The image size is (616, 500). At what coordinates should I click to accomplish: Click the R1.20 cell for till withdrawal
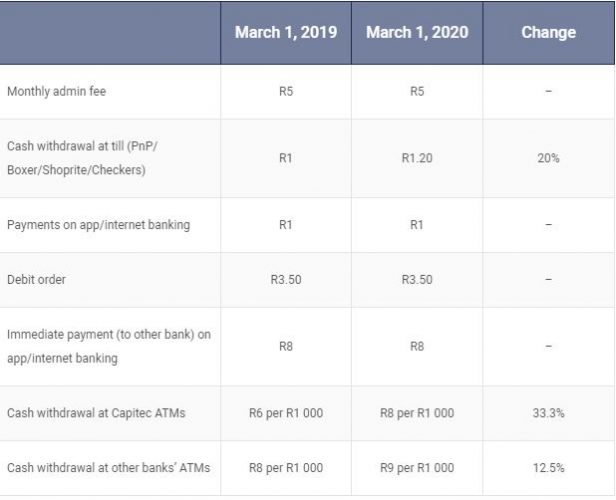point(417,158)
